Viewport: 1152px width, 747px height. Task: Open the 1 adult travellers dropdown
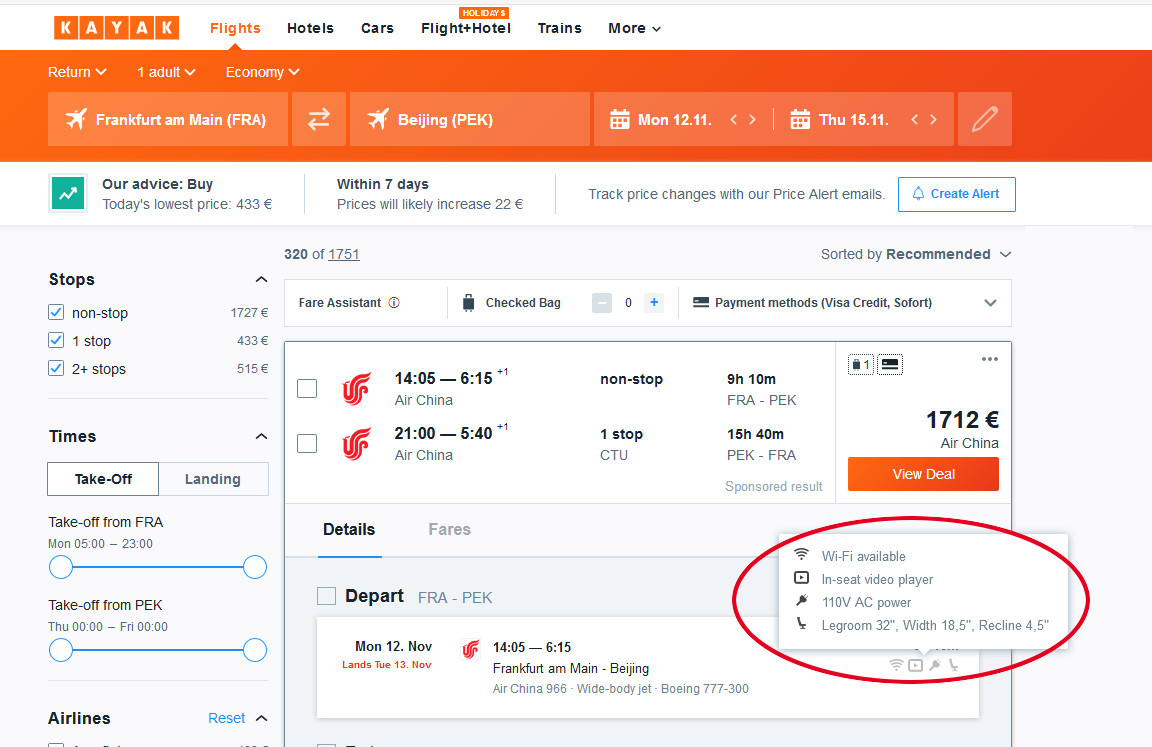[x=166, y=72]
